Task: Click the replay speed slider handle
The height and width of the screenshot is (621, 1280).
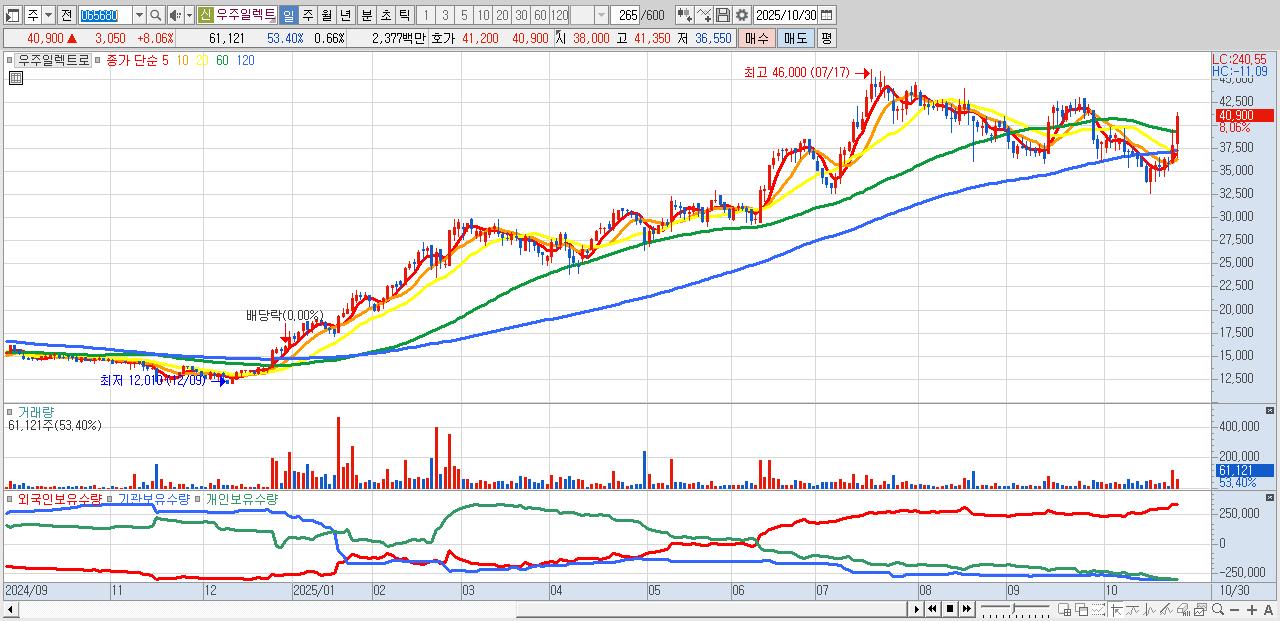Action: click(1014, 609)
